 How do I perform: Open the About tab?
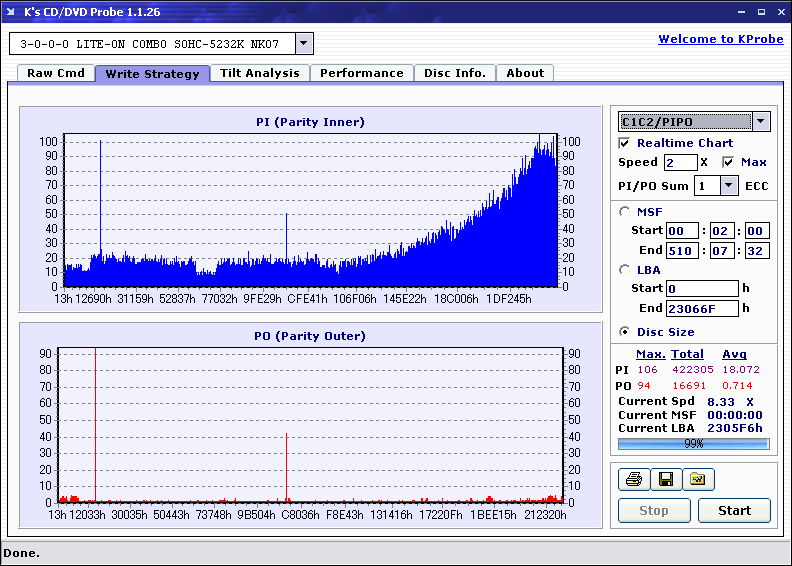525,73
